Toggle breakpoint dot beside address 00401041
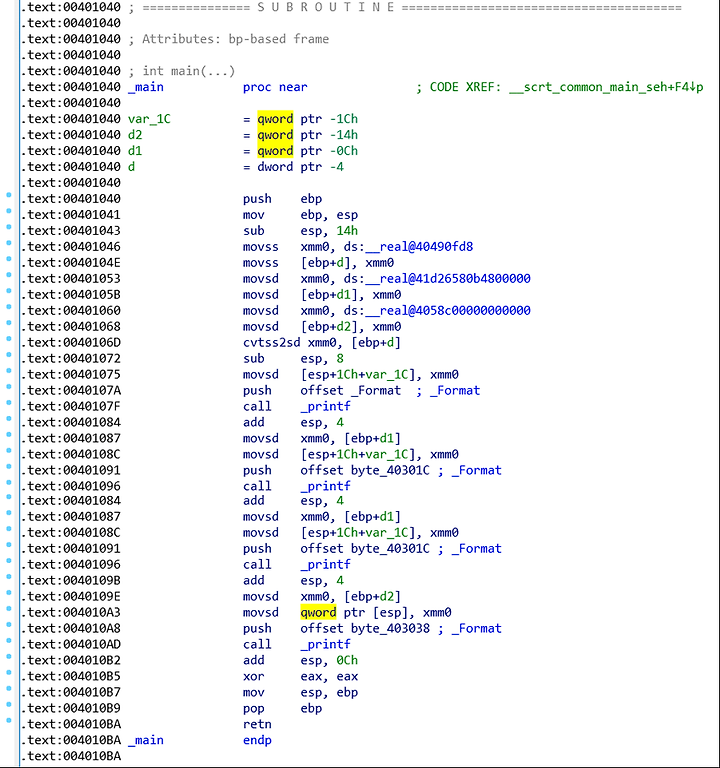Viewport: 720px width, 768px height. click(x=9, y=211)
